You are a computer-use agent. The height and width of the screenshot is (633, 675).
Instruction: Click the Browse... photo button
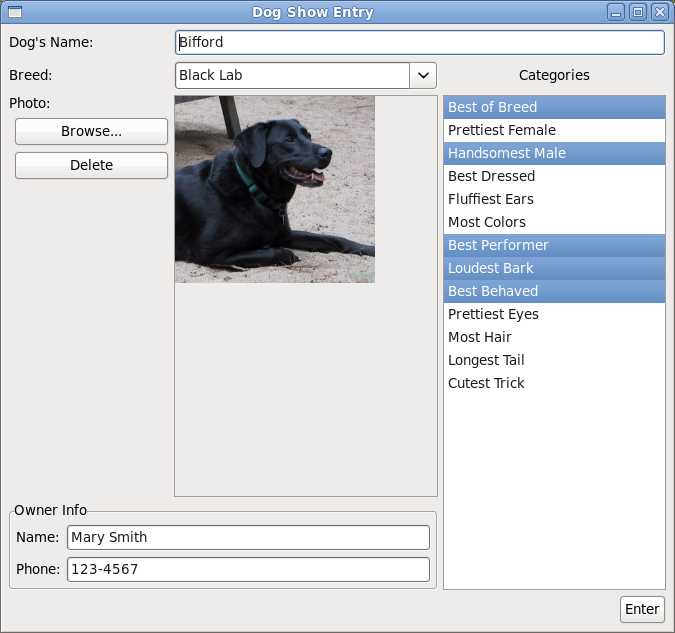click(91, 131)
